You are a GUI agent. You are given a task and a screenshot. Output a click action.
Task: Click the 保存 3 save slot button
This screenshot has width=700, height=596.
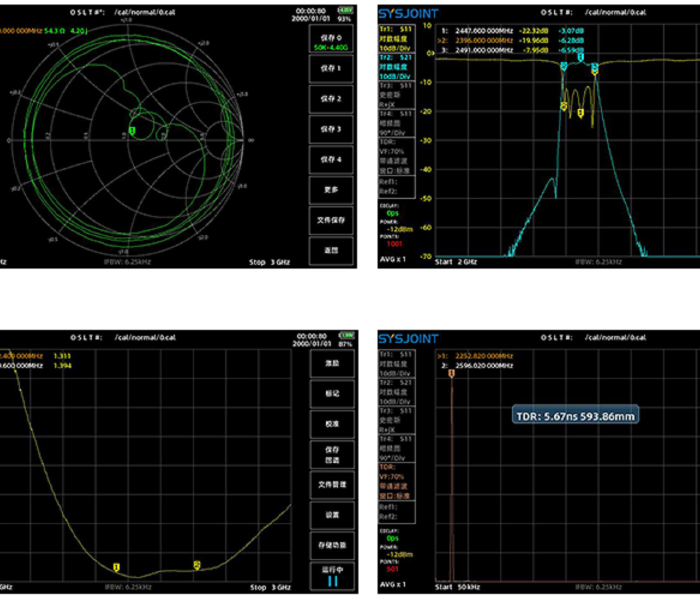[331, 129]
